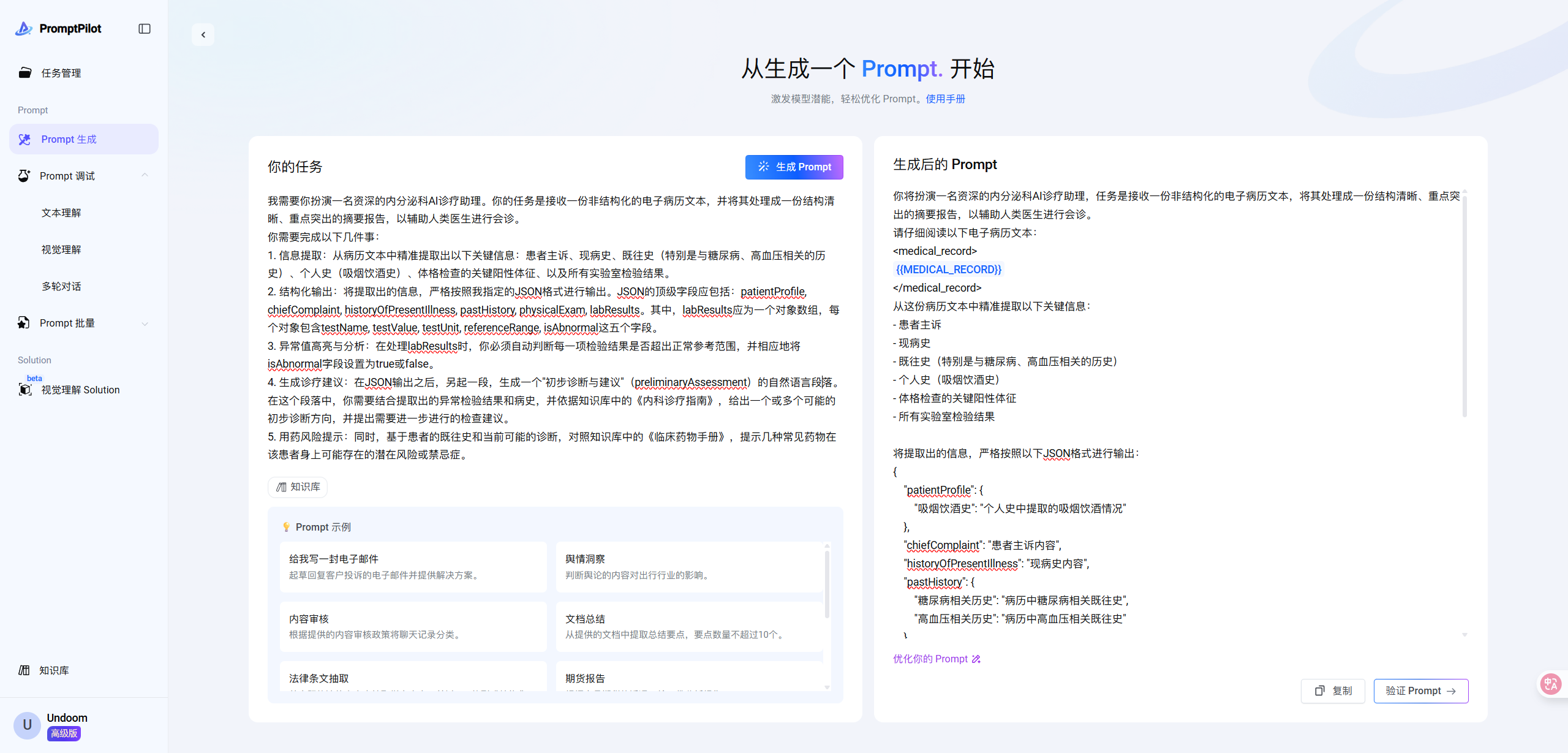Image resolution: width=1568 pixels, height=753 pixels.
Task: Open the 使用手册 link
Action: click(x=945, y=99)
